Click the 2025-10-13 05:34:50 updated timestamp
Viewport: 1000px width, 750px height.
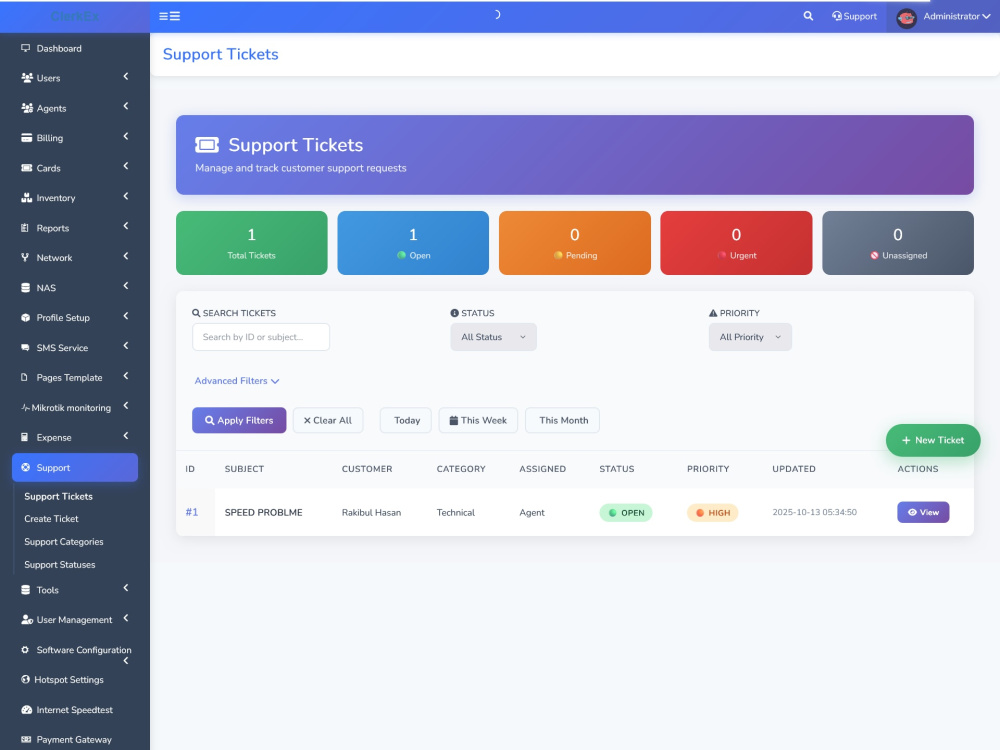[814, 512]
